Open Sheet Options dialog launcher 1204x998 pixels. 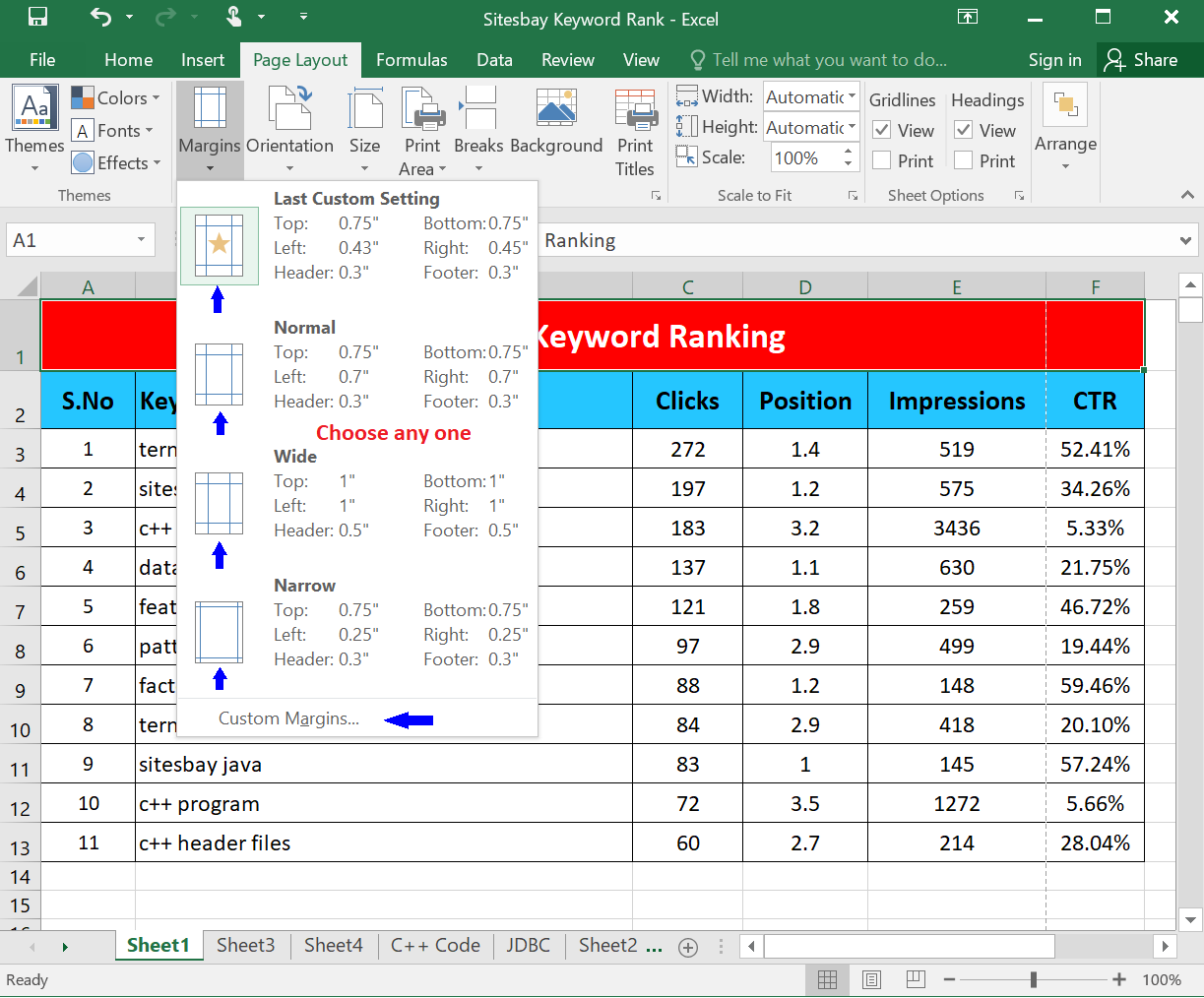[1019, 196]
